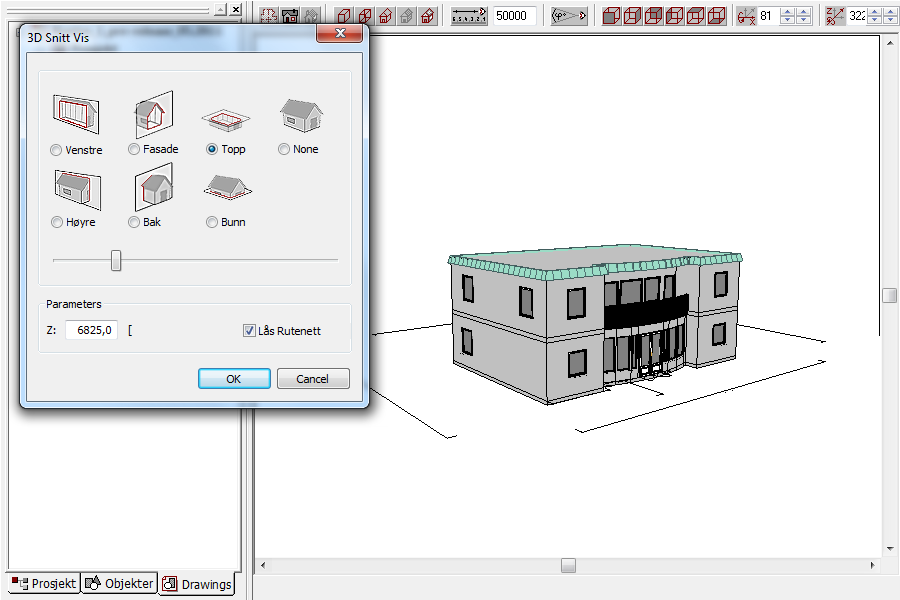
Task: Select the Bak radio button
Action: click(x=134, y=222)
